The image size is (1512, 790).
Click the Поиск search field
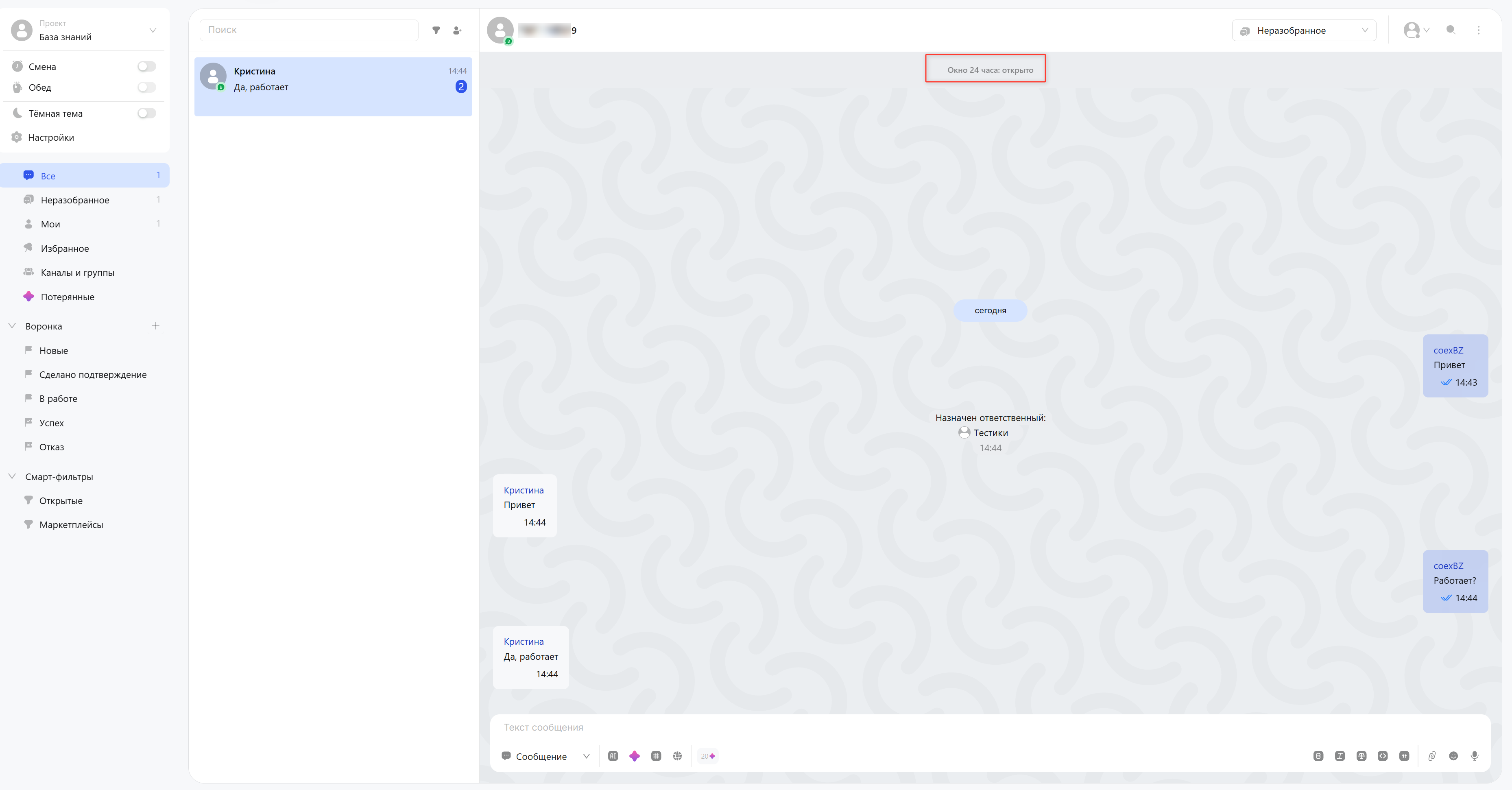coord(309,30)
